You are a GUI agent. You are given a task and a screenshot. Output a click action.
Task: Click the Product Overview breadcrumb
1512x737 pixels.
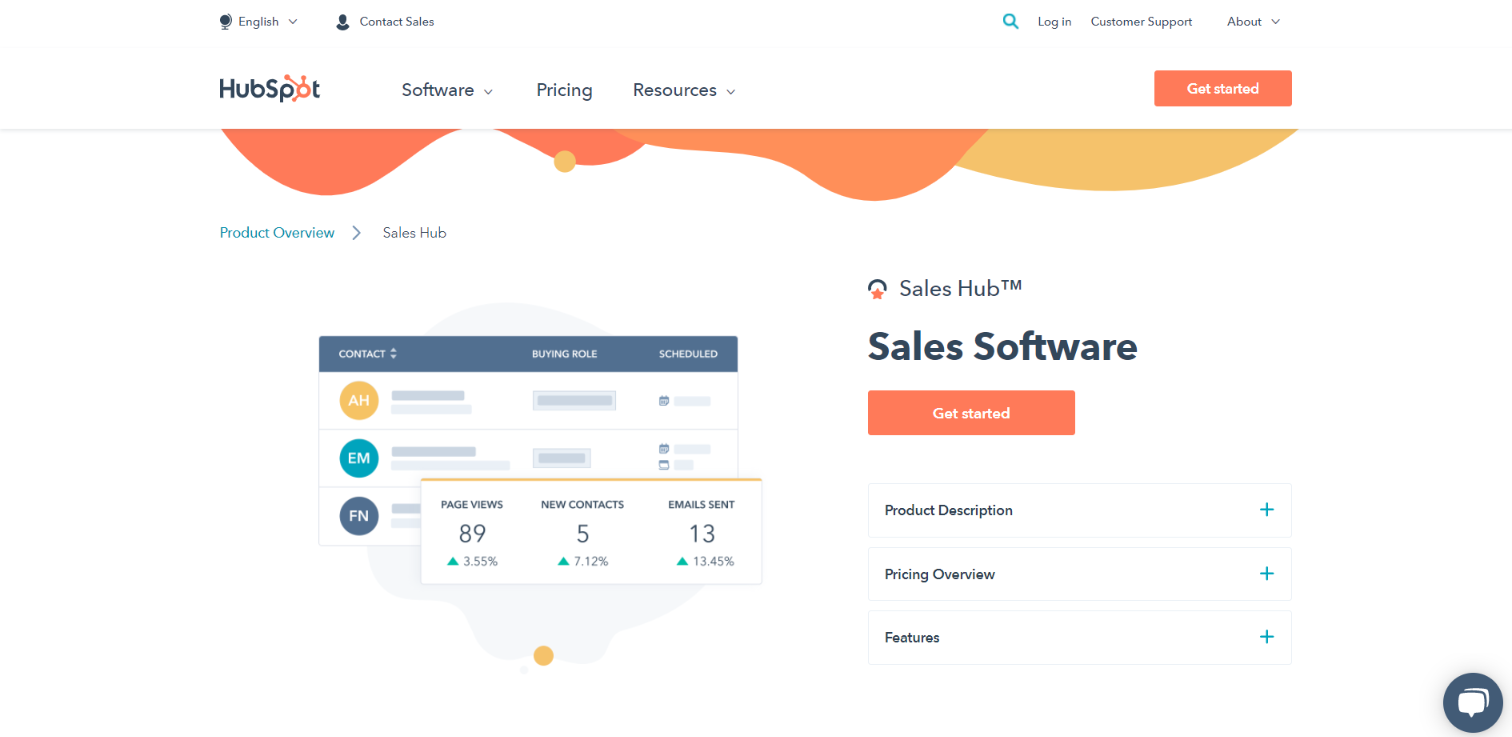(277, 233)
